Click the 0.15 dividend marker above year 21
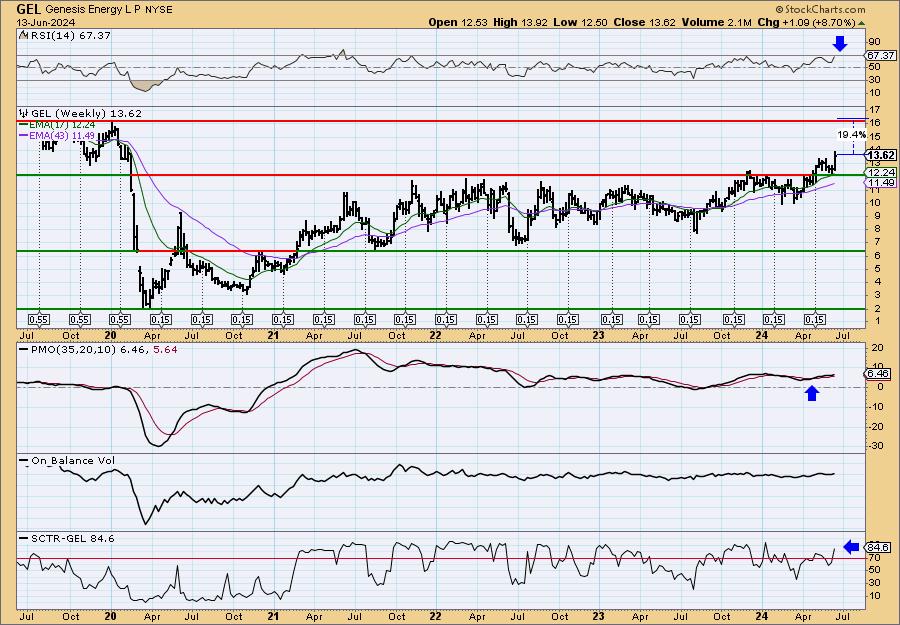900x625 pixels. point(283,320)
